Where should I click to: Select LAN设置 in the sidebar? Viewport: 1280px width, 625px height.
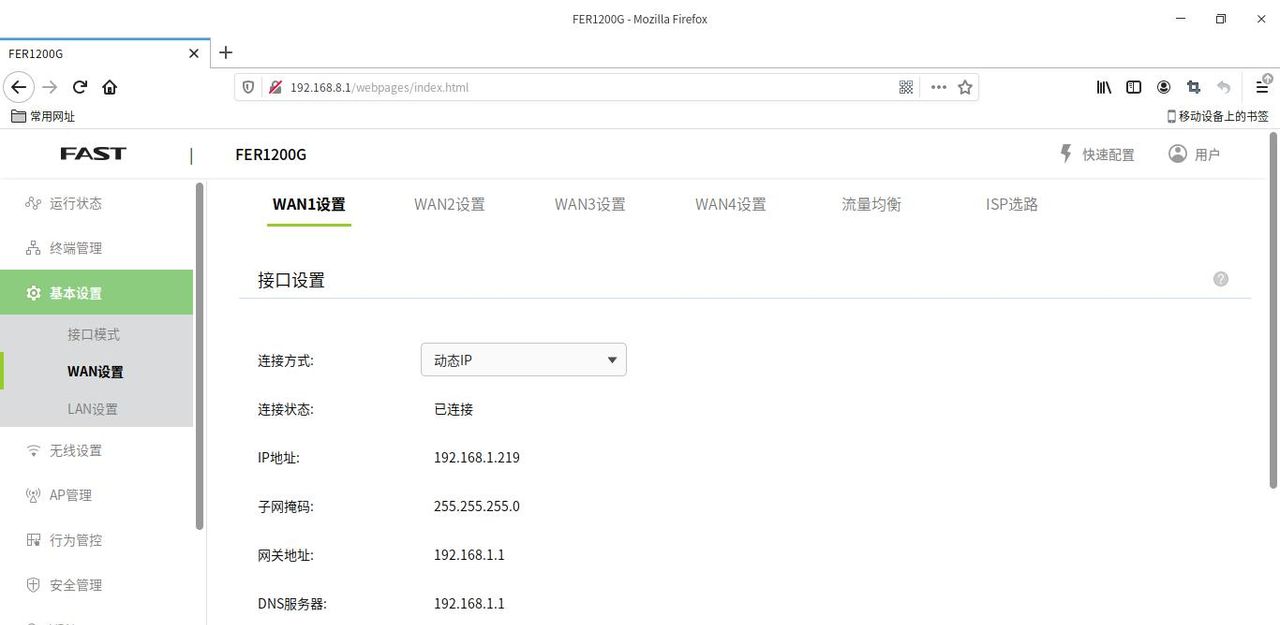93,409
